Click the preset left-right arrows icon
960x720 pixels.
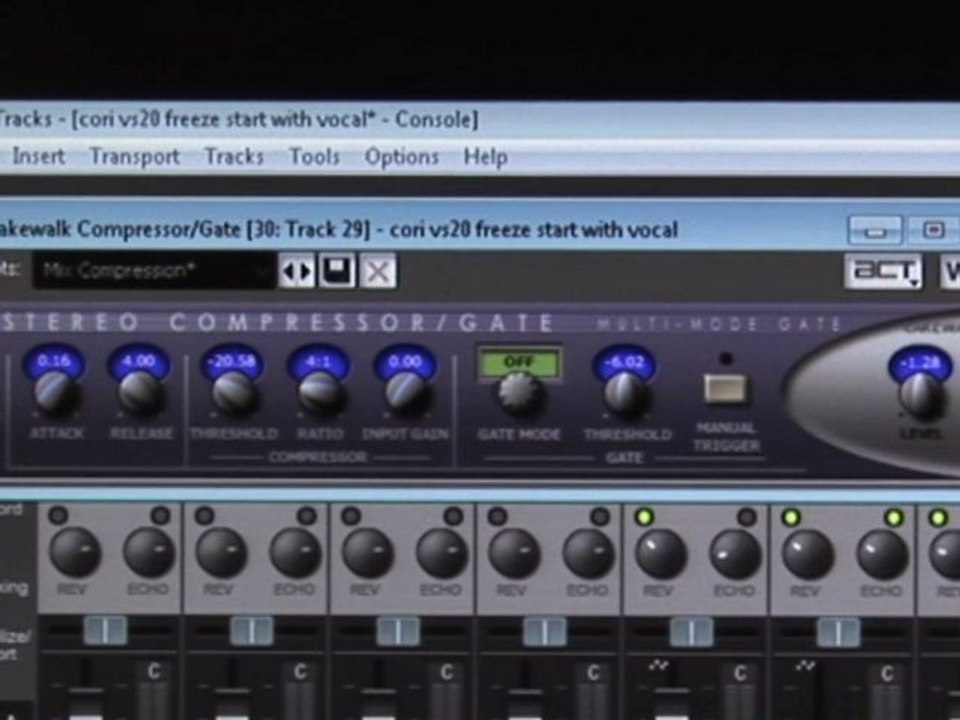click(297, 271)
